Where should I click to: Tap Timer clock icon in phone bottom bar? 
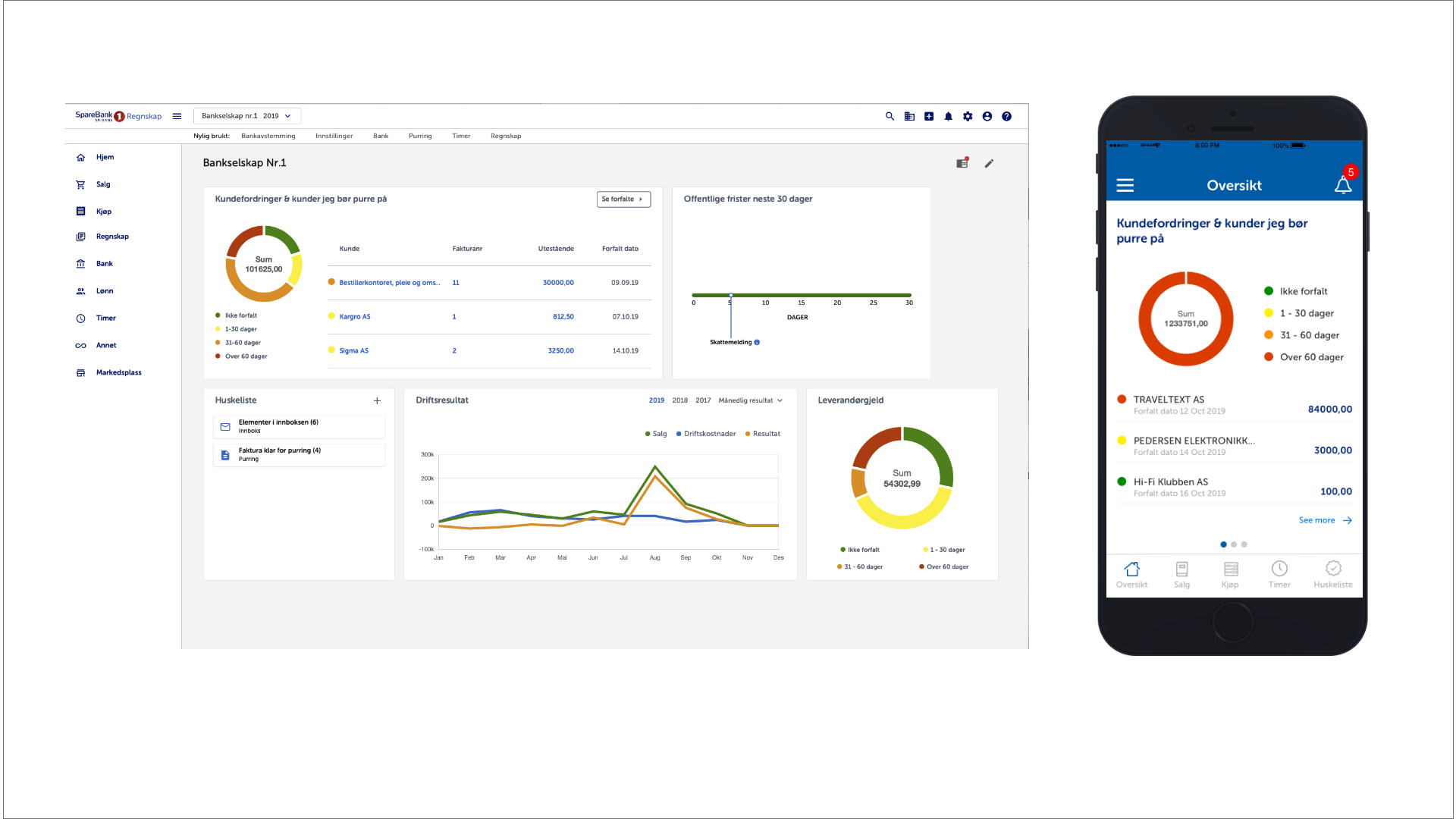click(x=1279, y=573)
